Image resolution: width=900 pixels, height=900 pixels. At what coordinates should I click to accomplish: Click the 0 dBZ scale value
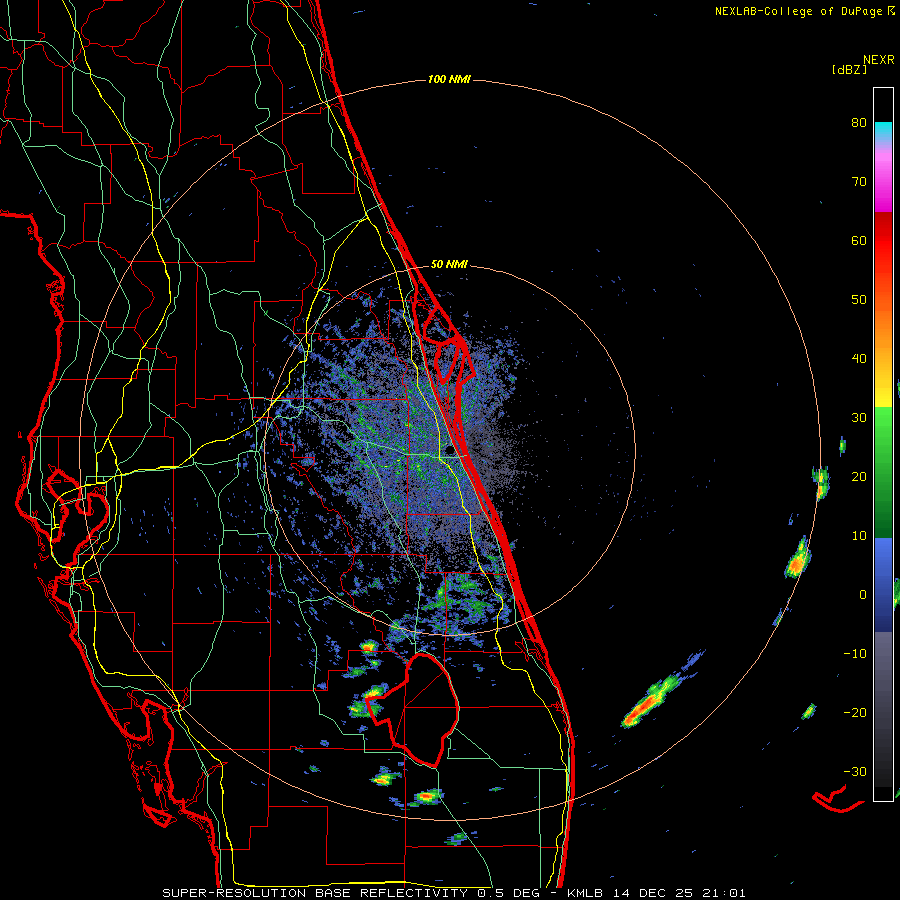coord(863,595)
